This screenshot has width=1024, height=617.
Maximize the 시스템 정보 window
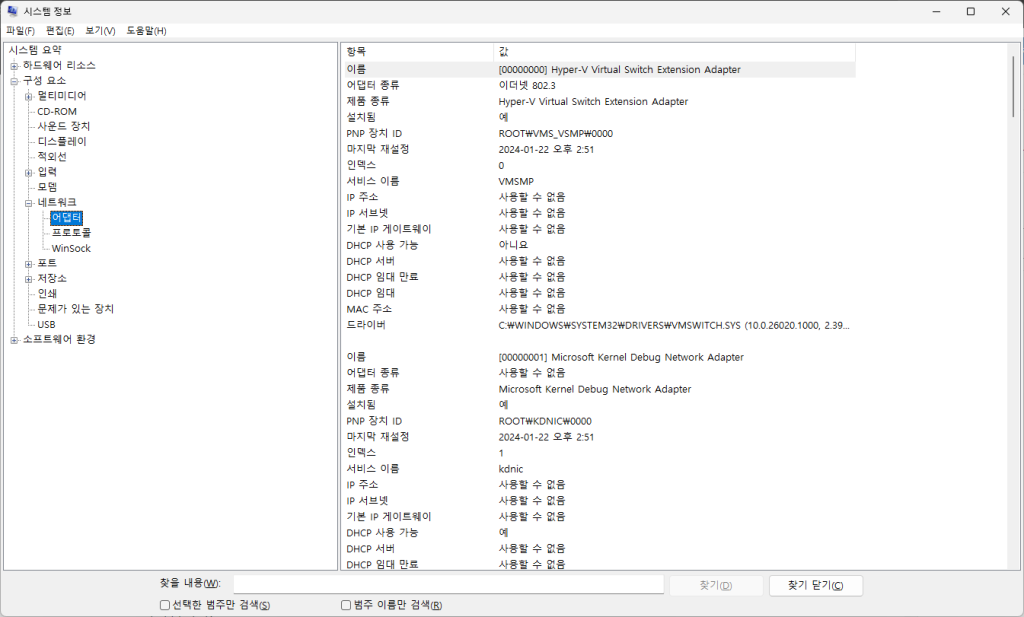click(971, 11)
